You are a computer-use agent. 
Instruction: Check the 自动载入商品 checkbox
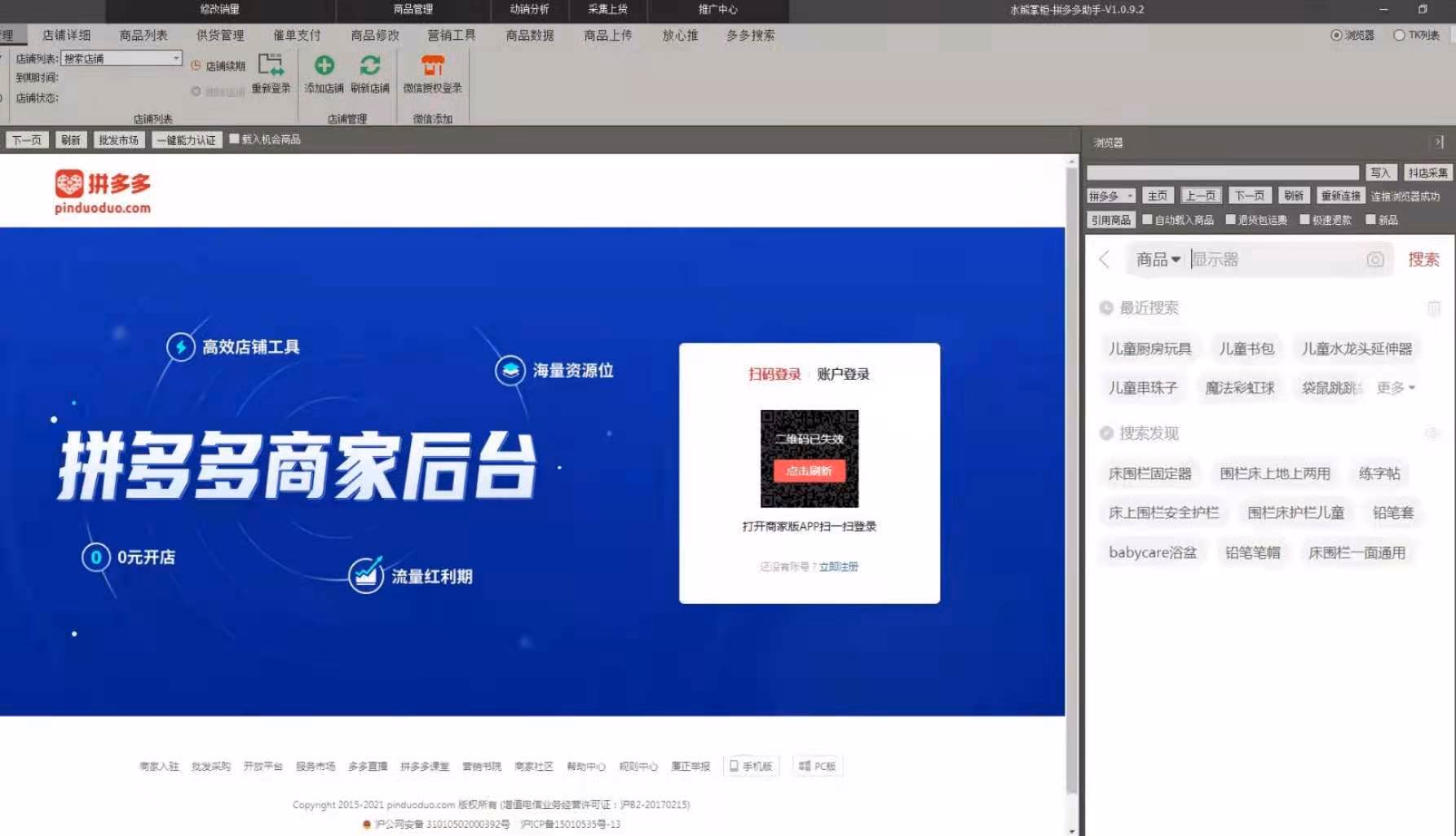(1147, 219)
